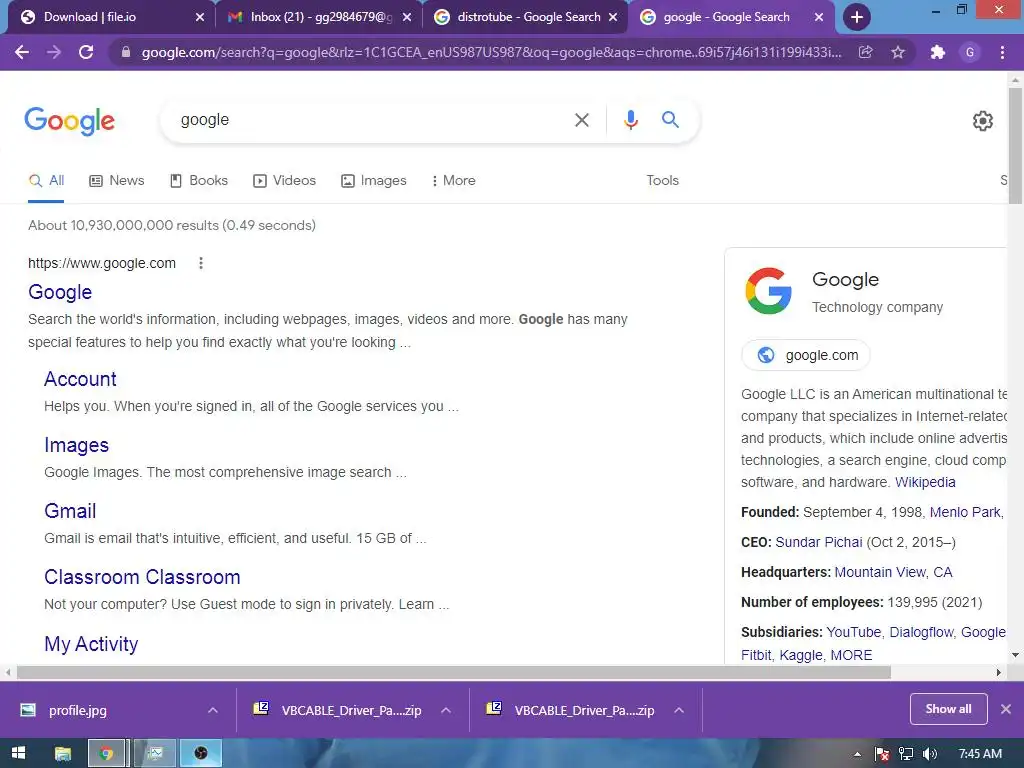The width and height of the screenshot is (1024, 768).
Task: Open File Explorer from the taskbar
Action: (x=63, y=754)
